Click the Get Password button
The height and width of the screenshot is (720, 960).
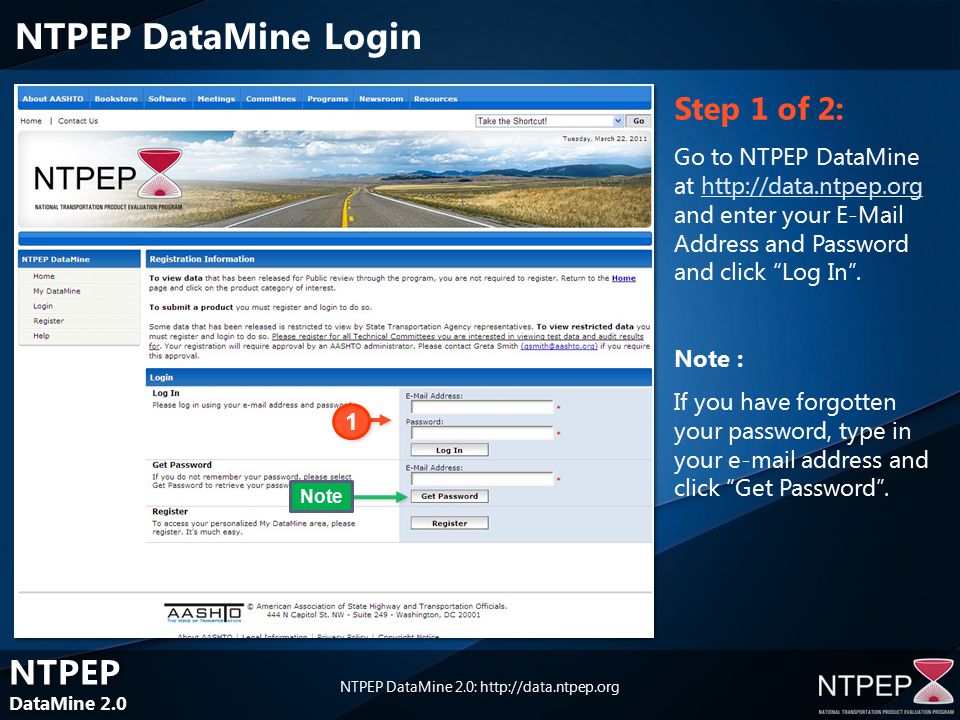point(449,496)
